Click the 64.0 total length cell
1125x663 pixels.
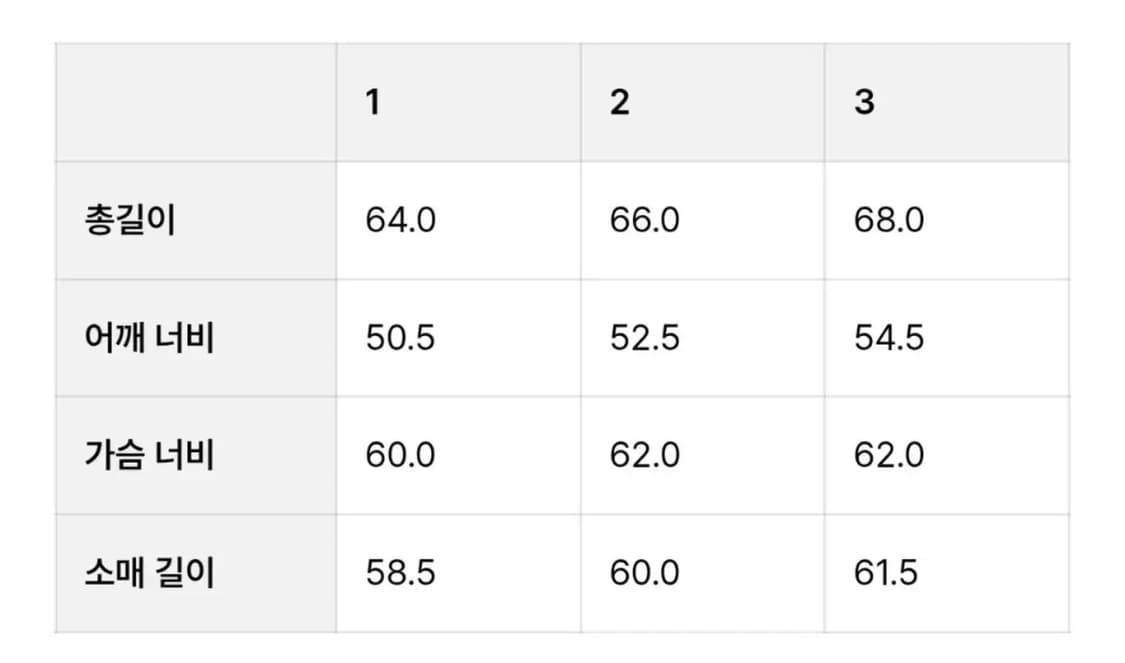[400, 220]
